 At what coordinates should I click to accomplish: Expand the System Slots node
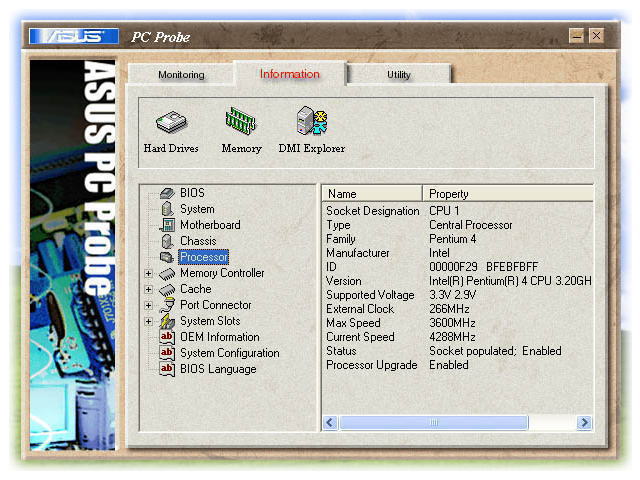[149, 321]
